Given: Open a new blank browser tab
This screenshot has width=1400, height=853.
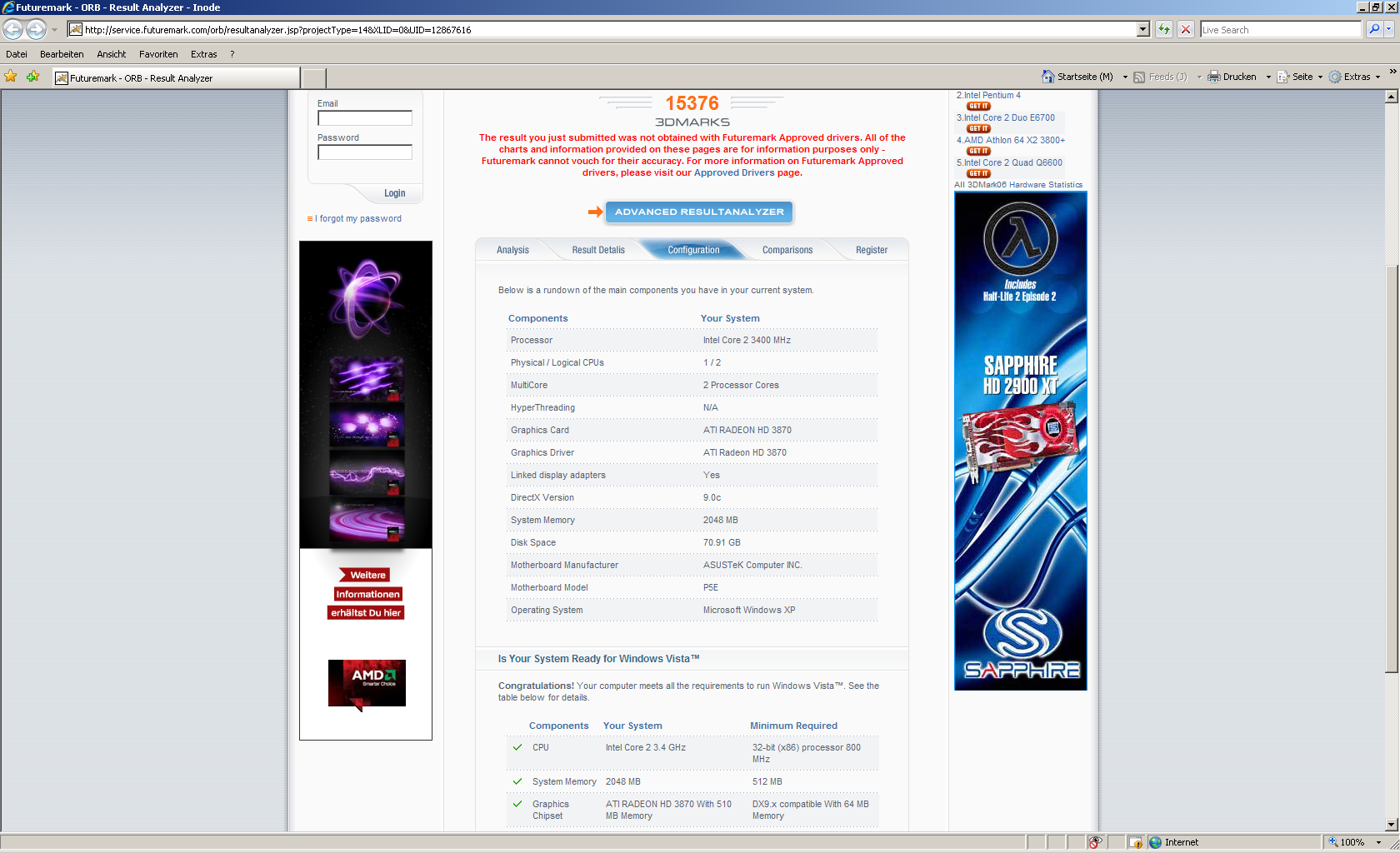Looking at the screenshot, I should tap(313, 78).
